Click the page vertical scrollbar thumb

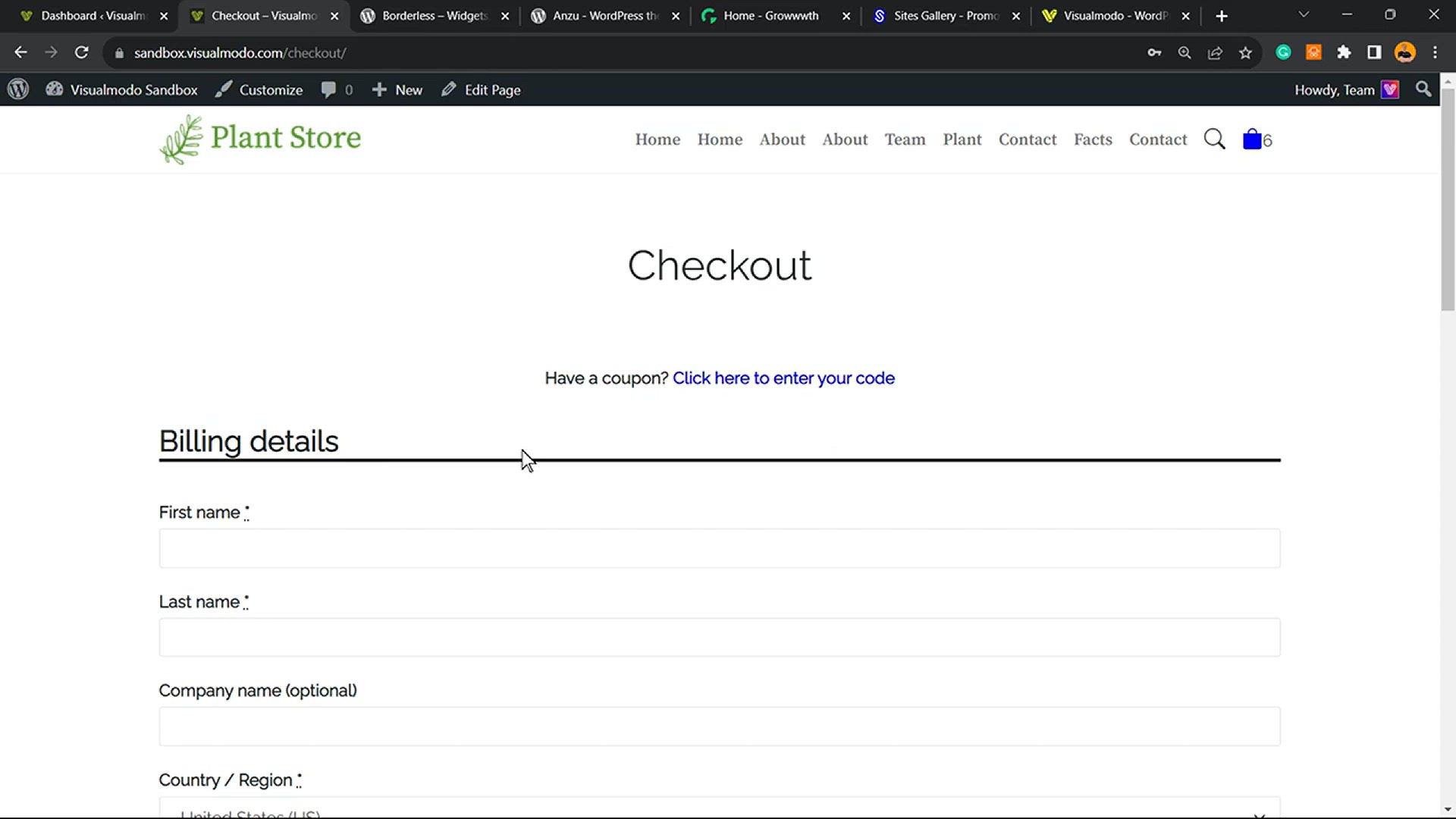pyautogui.click(x=1448, y=199)
